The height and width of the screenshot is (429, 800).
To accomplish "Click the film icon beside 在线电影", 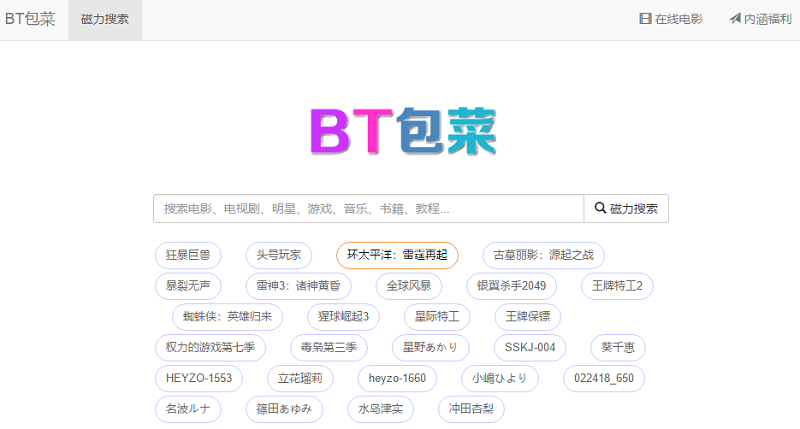I will tap(645, 19).
